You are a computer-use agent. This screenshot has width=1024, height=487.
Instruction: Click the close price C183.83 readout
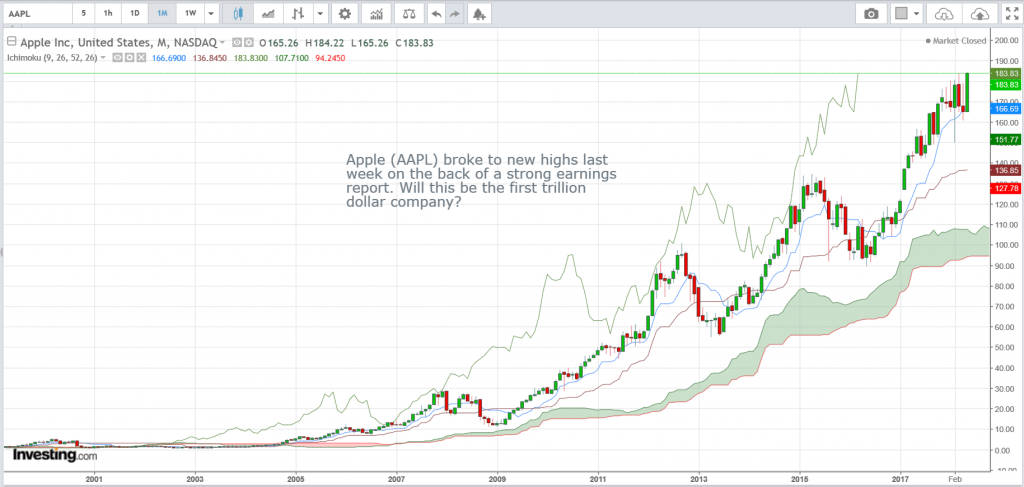tap(415, 43)
